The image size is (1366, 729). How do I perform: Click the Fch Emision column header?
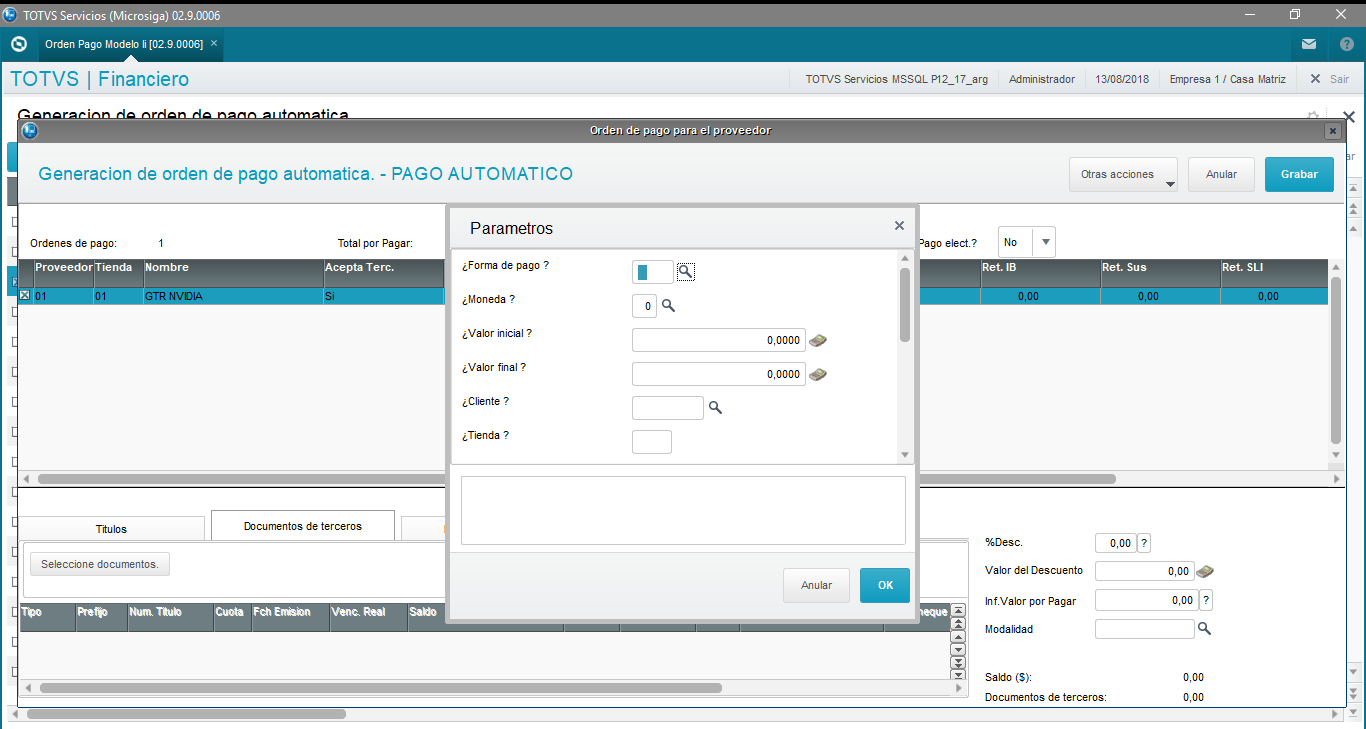(x=290, y=618)
